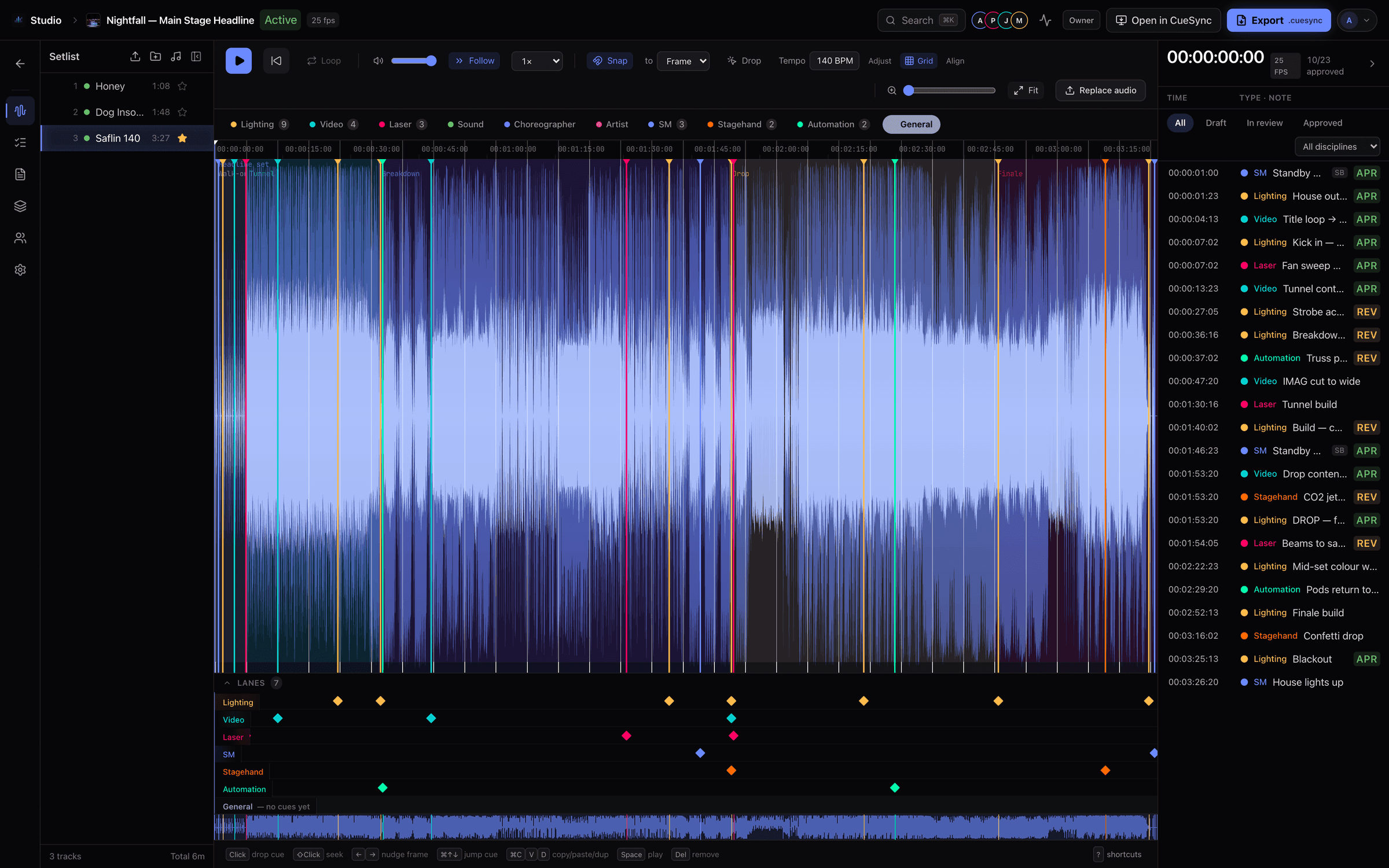Image resolution: width=1389 pixels, height=868 pixels.
Task: Click the activity pulse icon in top bar
Action: [x=1045, y=20]
